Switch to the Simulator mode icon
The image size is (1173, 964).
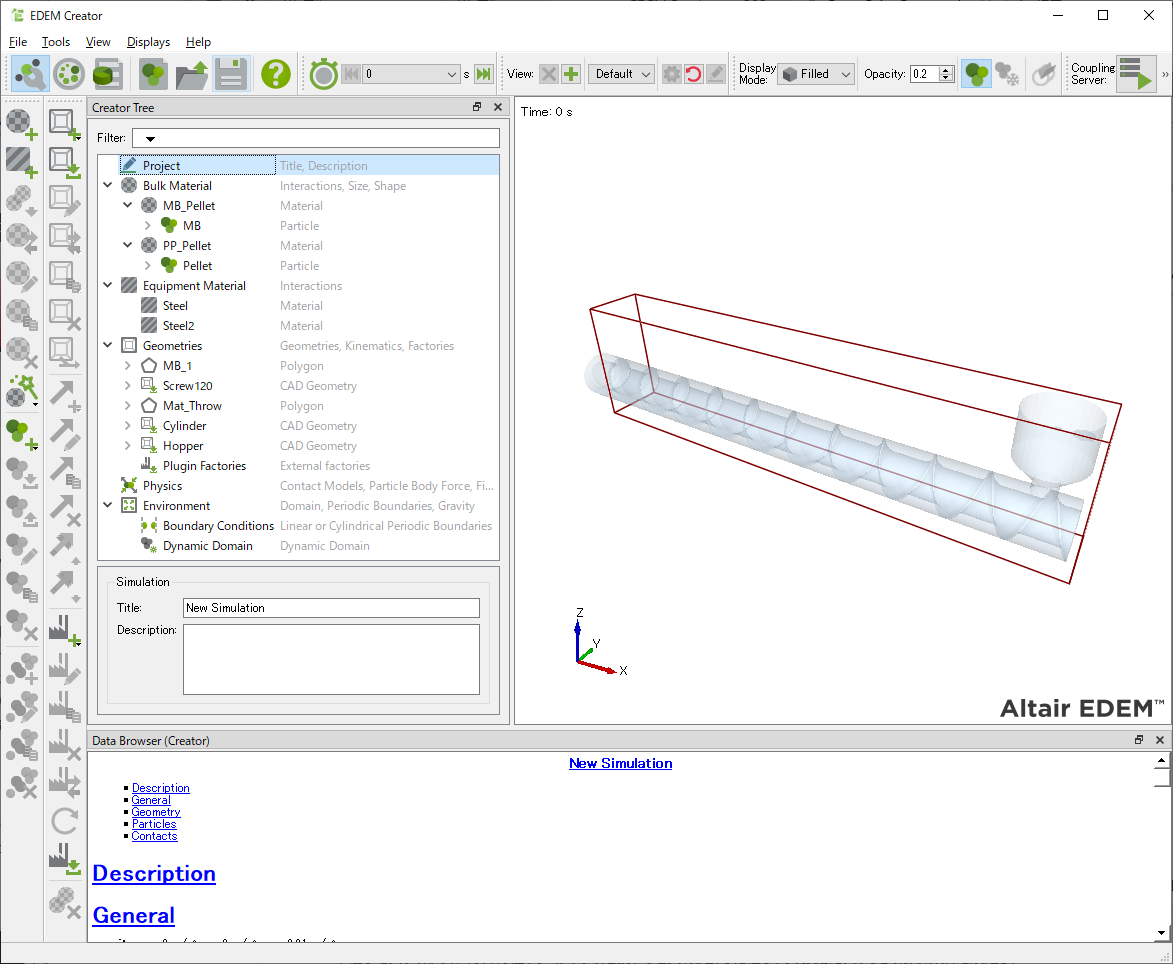[69, 74]
